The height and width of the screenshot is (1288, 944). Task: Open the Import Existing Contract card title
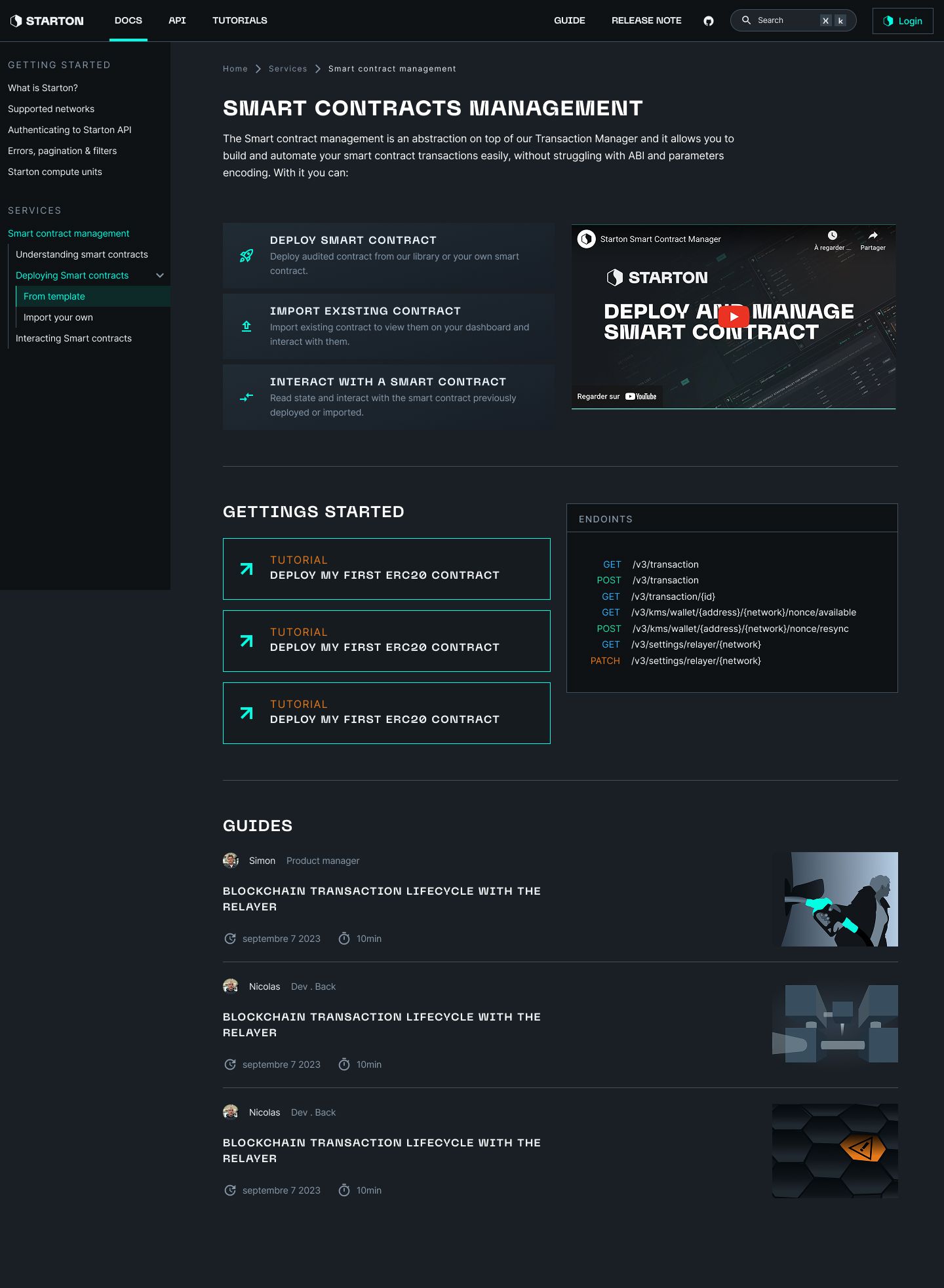pyautogui.click(x=366, y=311)
